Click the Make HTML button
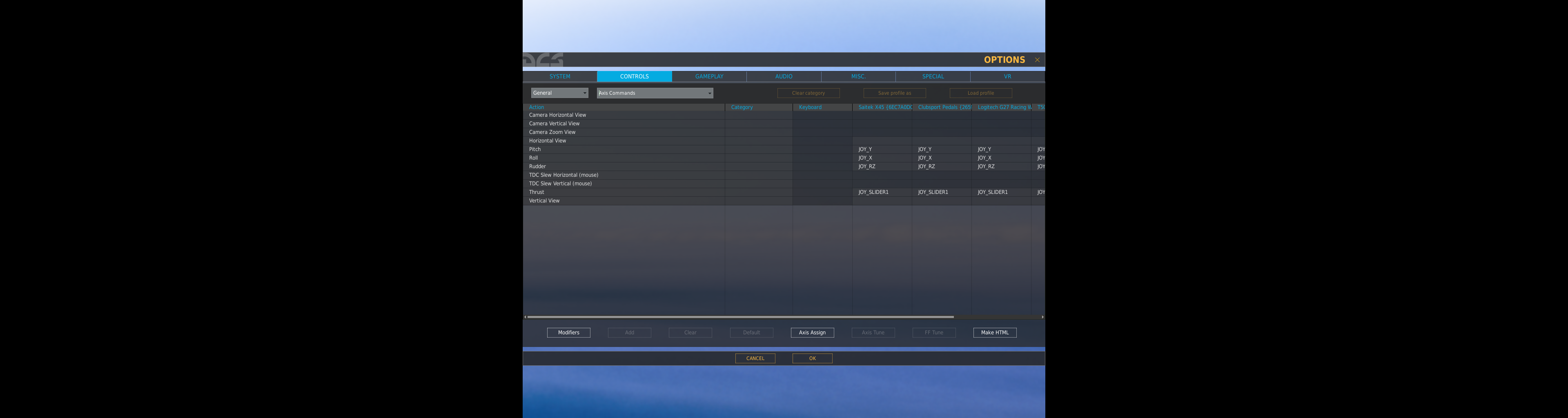 tap(995, 333)
